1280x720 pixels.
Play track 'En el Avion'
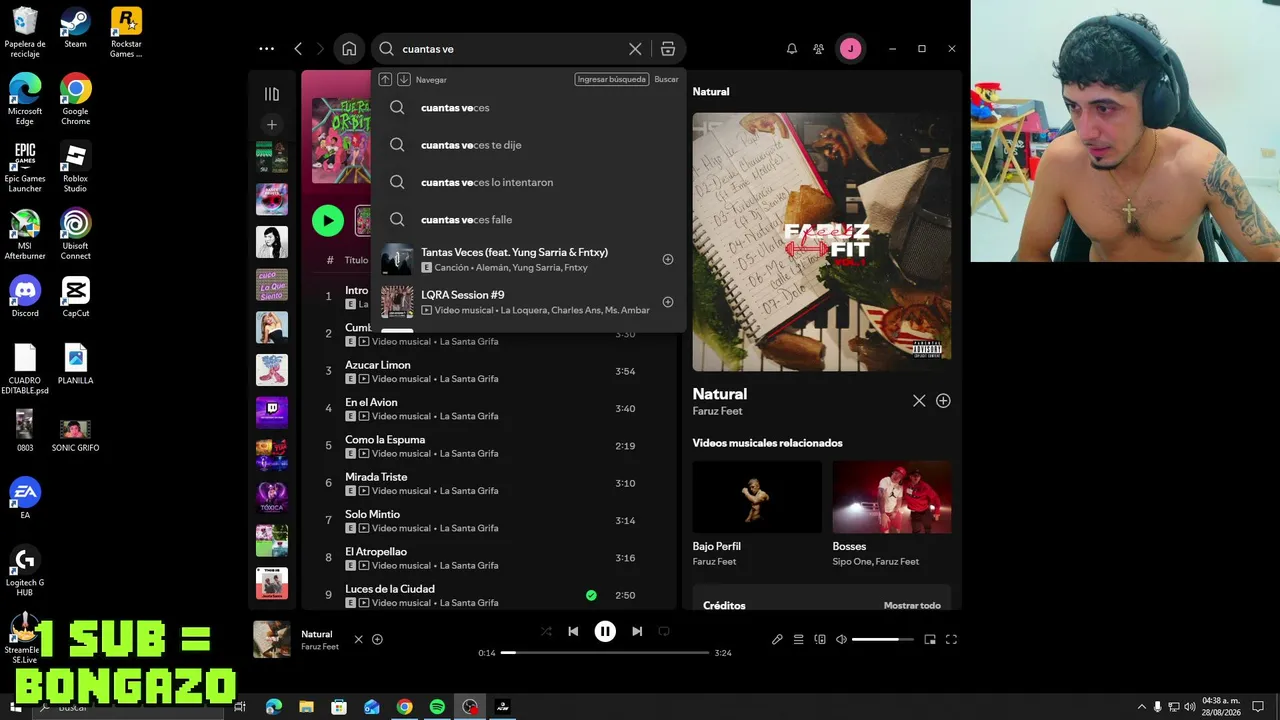[x=371, y=402]
